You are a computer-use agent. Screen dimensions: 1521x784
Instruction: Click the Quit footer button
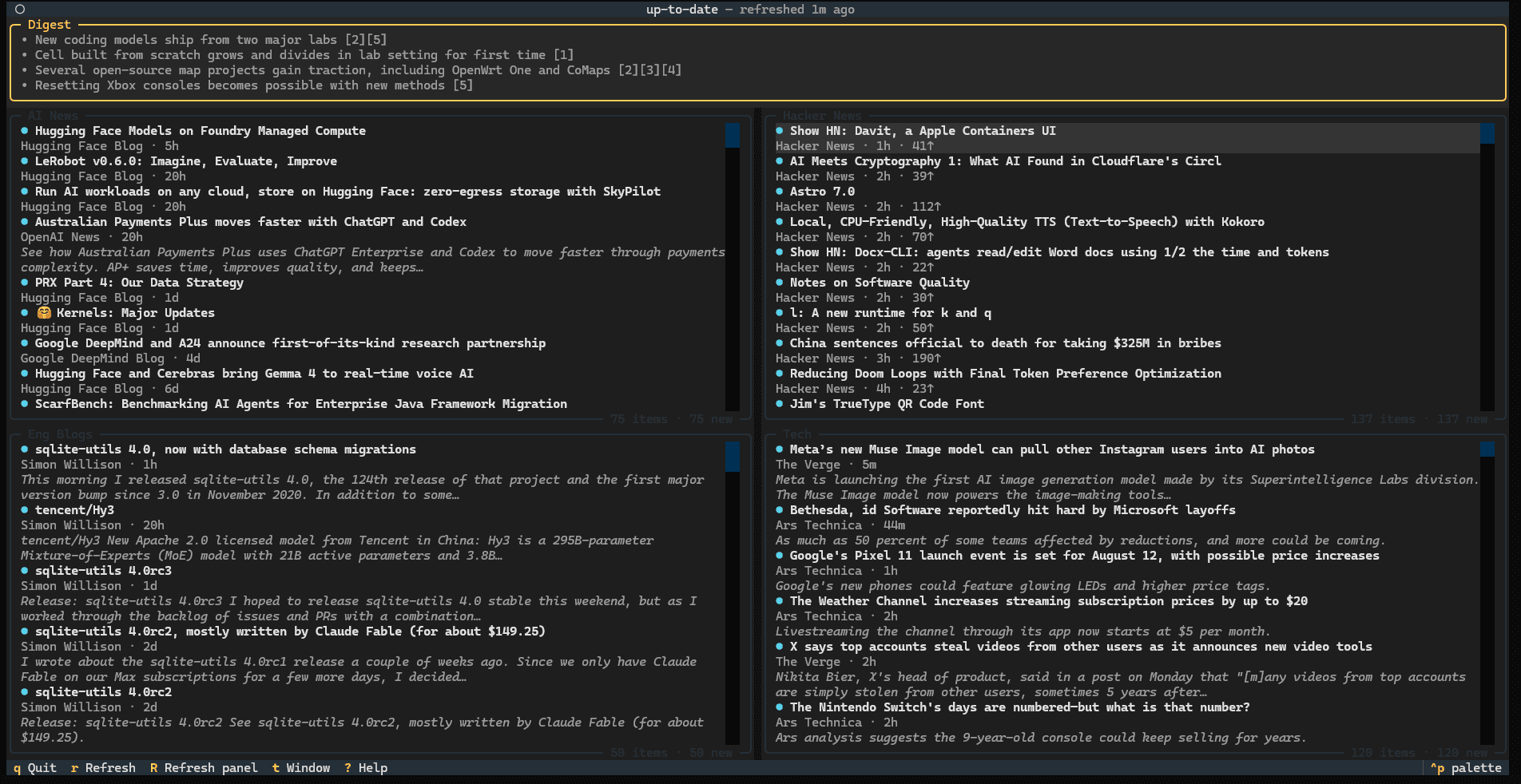[x=35, y=768]
